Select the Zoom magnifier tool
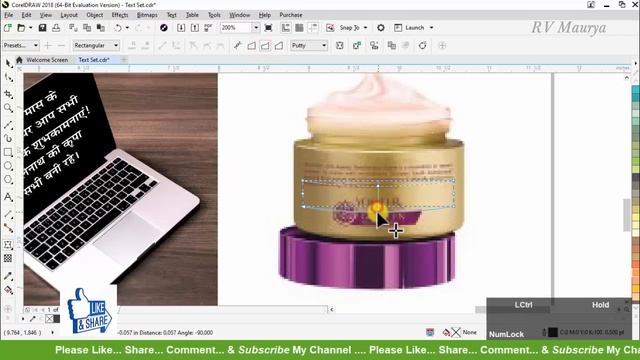 pyautogui.click(x=9, y=108)
